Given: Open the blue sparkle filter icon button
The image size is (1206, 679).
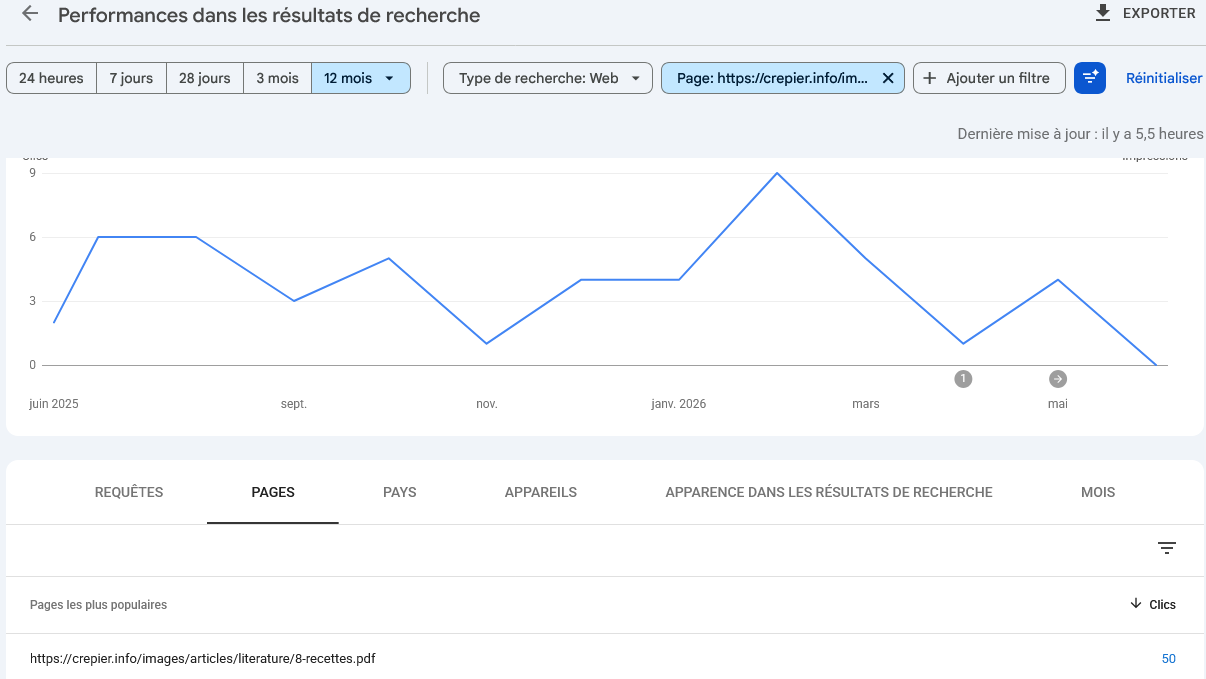Looking at the screenshot, I should tap(1090, 78).
